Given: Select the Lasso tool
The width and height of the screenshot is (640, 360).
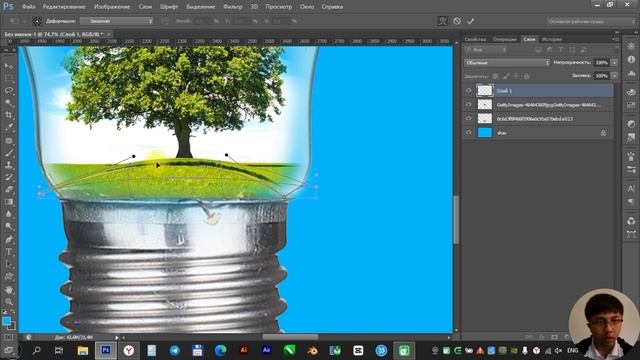Looking at the screenshot, I should coord(9,90).
